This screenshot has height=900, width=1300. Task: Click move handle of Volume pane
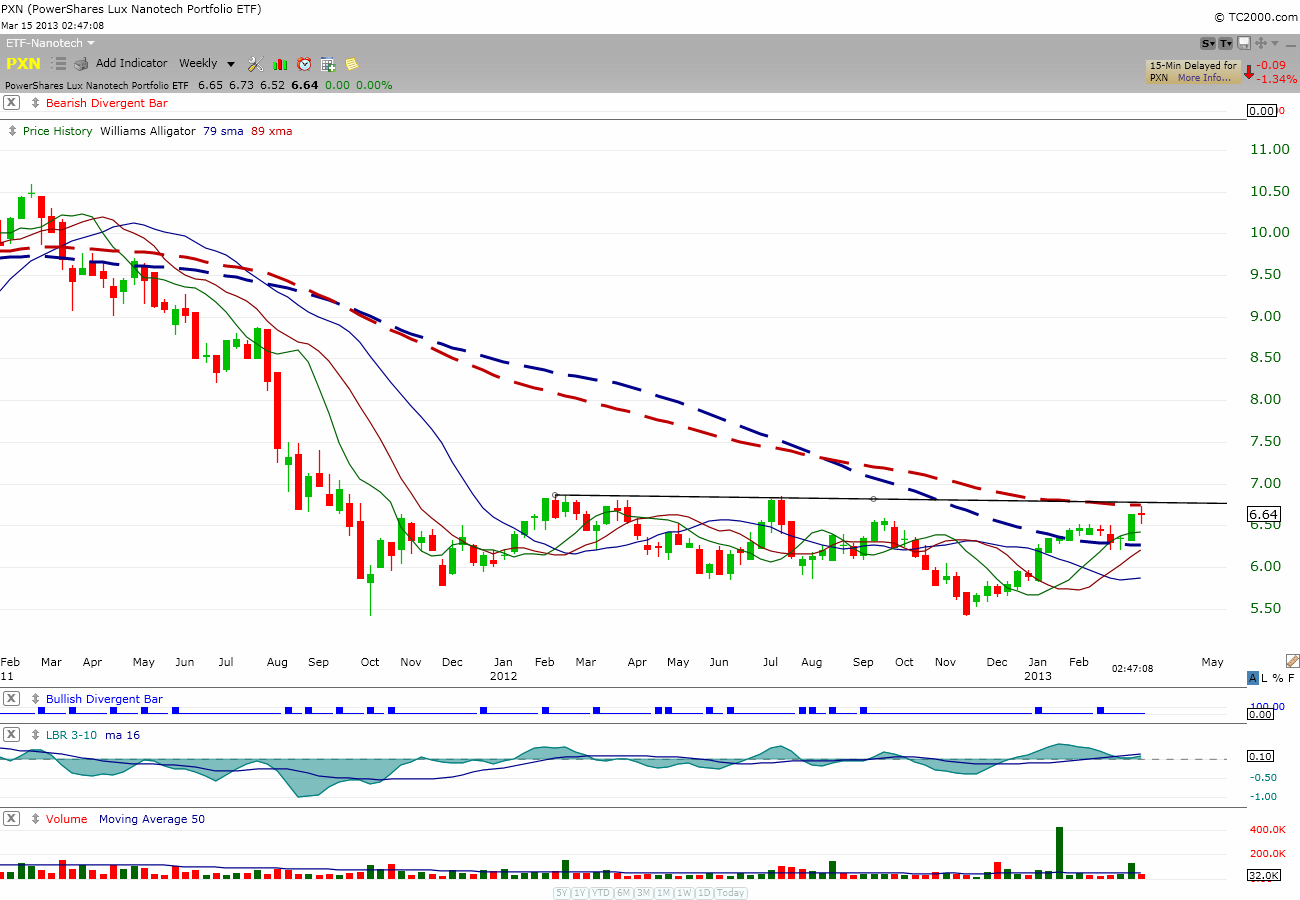[36, 819]
